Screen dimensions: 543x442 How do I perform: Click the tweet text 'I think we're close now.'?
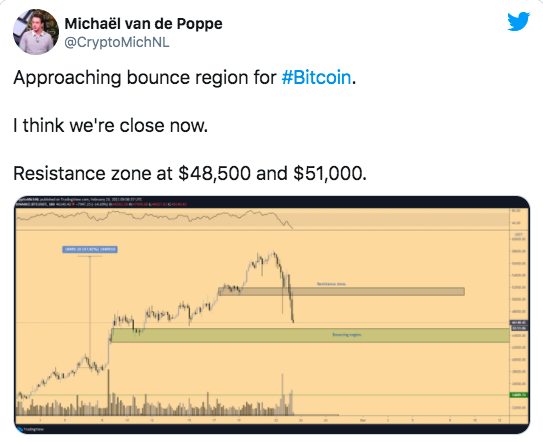[110, 125]
